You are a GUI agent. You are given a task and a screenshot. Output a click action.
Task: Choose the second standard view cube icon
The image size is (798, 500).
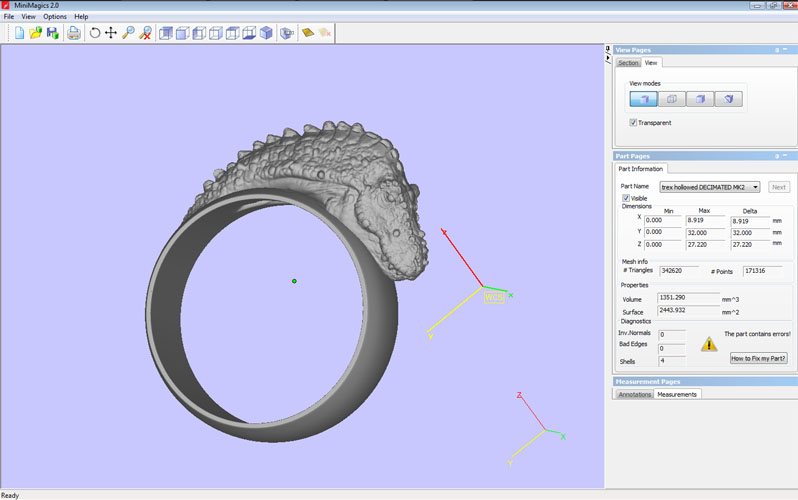(x=182, y=33)
